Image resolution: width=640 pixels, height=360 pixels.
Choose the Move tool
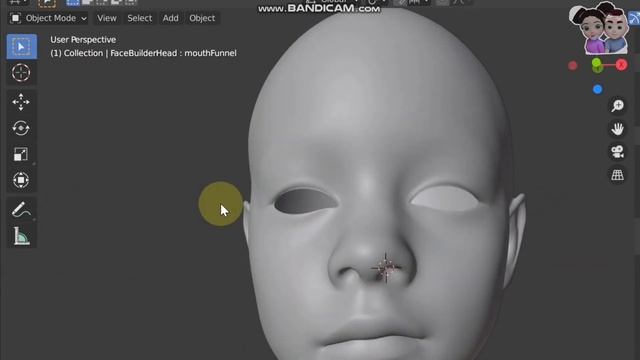[x=21, y=102]
